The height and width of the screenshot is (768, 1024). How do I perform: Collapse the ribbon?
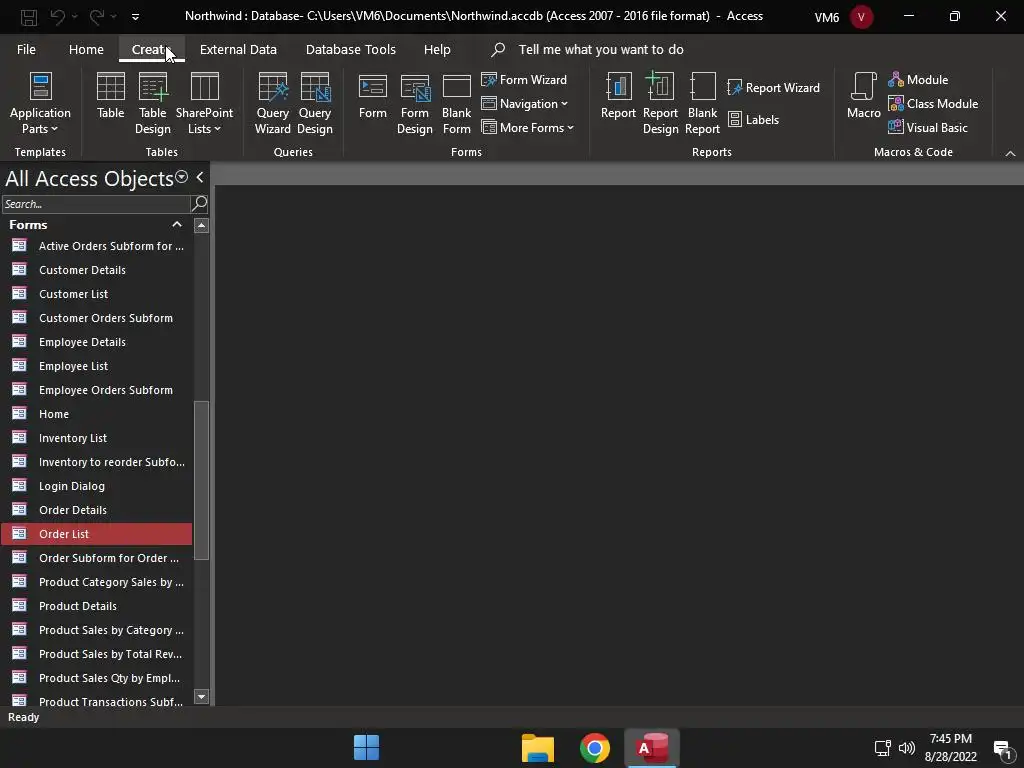[x=1010, y=153]
